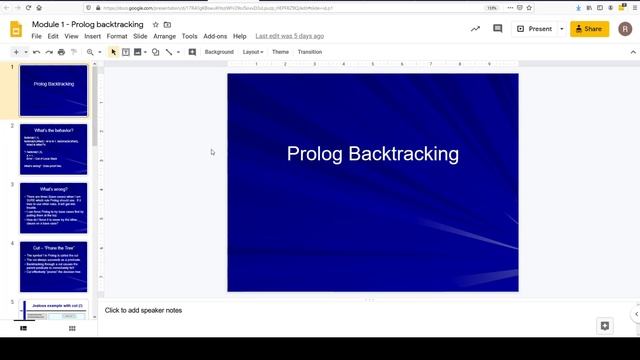The image size is (640, 360).
Task: Select the text box tool
Action: click(126, 52)
